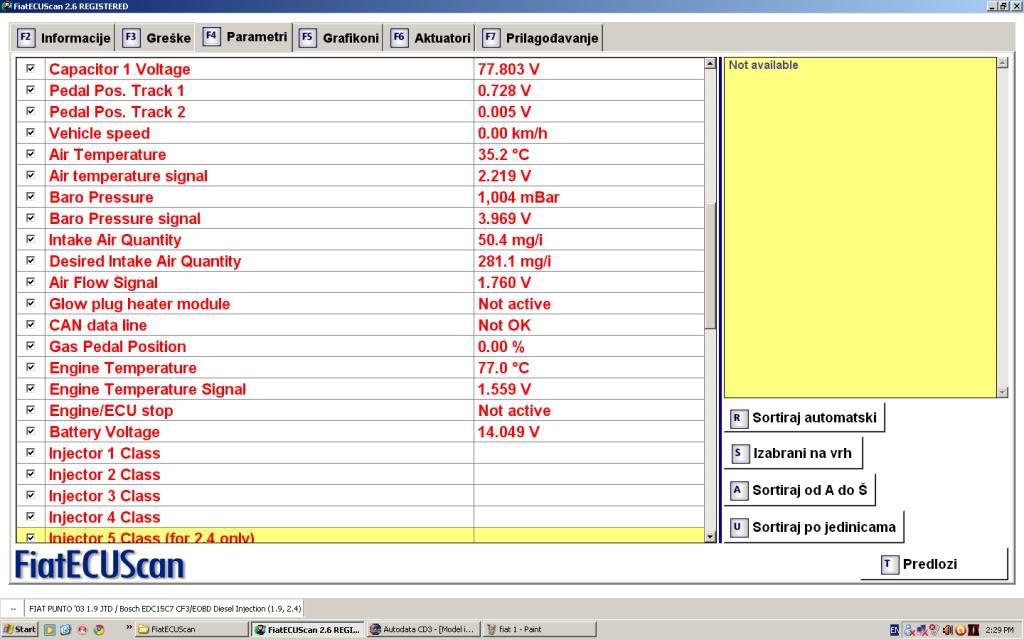Screen dimensions: 1024x640
Task: Toggle the CAN data line checkbox
Action: tap(30, 324)
